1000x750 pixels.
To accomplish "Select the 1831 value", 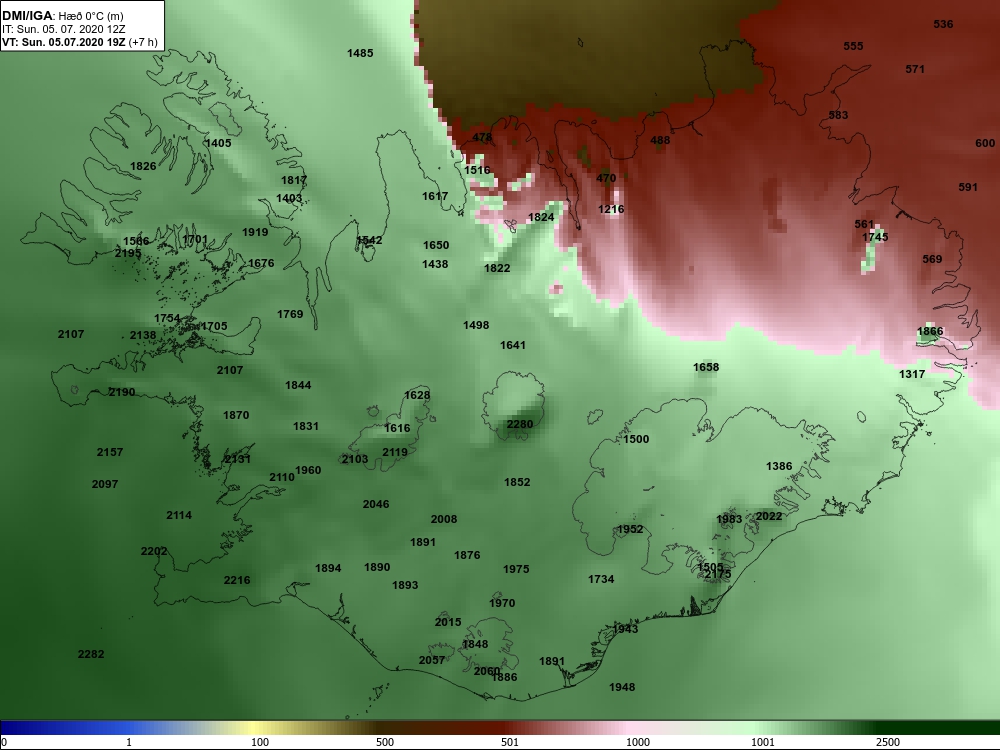I will pyautogui.click(x=305, y=425).
